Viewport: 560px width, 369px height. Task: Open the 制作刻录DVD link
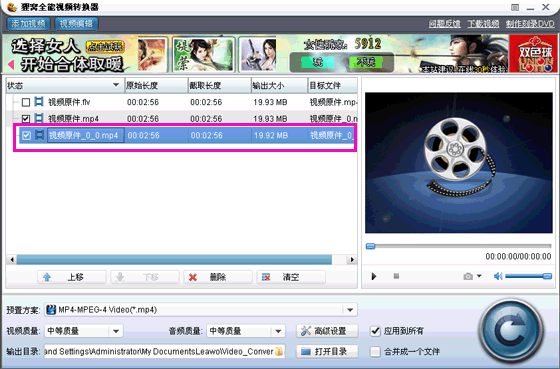click(x=530, y=24)
